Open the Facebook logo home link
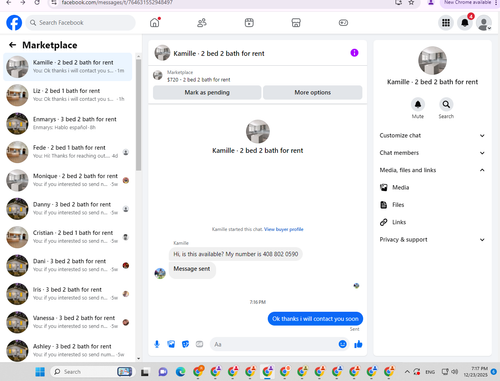This screenshot has width=500, height=381. [x=14, y=23]
